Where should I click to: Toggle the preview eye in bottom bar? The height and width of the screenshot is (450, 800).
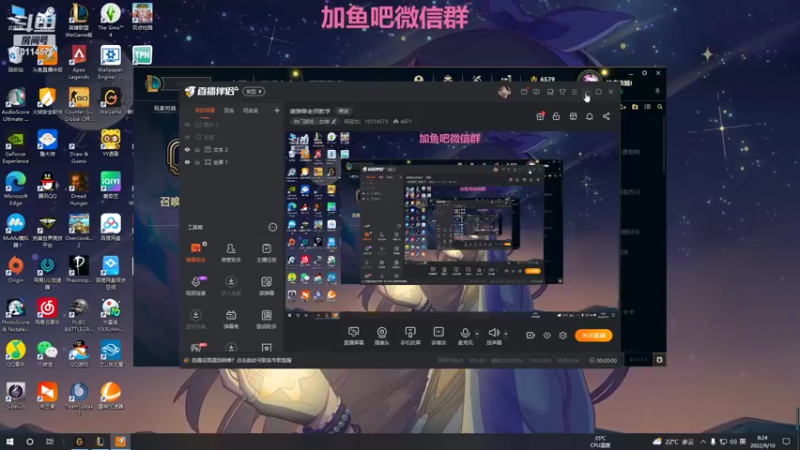(x=546, y=335)
